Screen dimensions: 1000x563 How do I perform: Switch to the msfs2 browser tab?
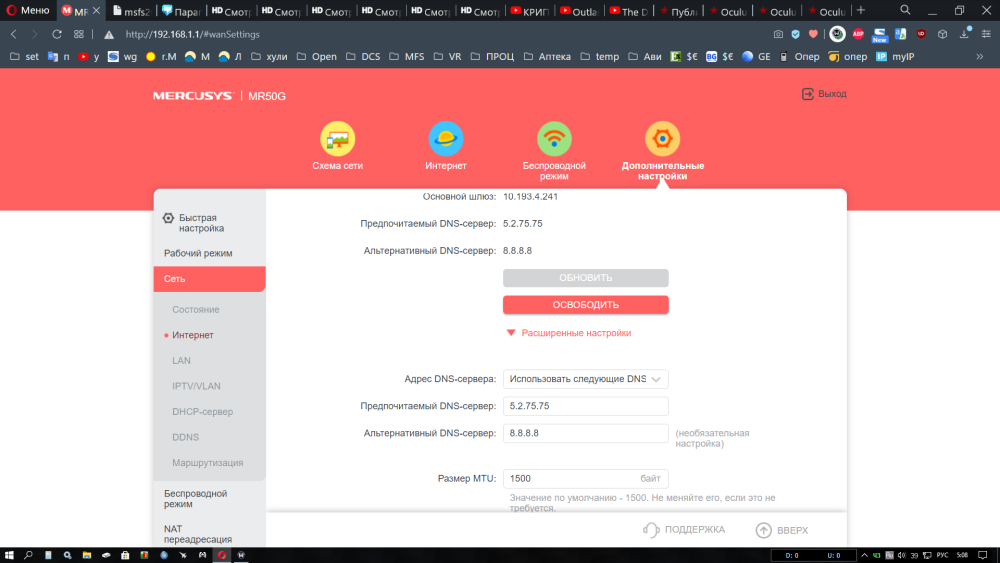[132, 11]
